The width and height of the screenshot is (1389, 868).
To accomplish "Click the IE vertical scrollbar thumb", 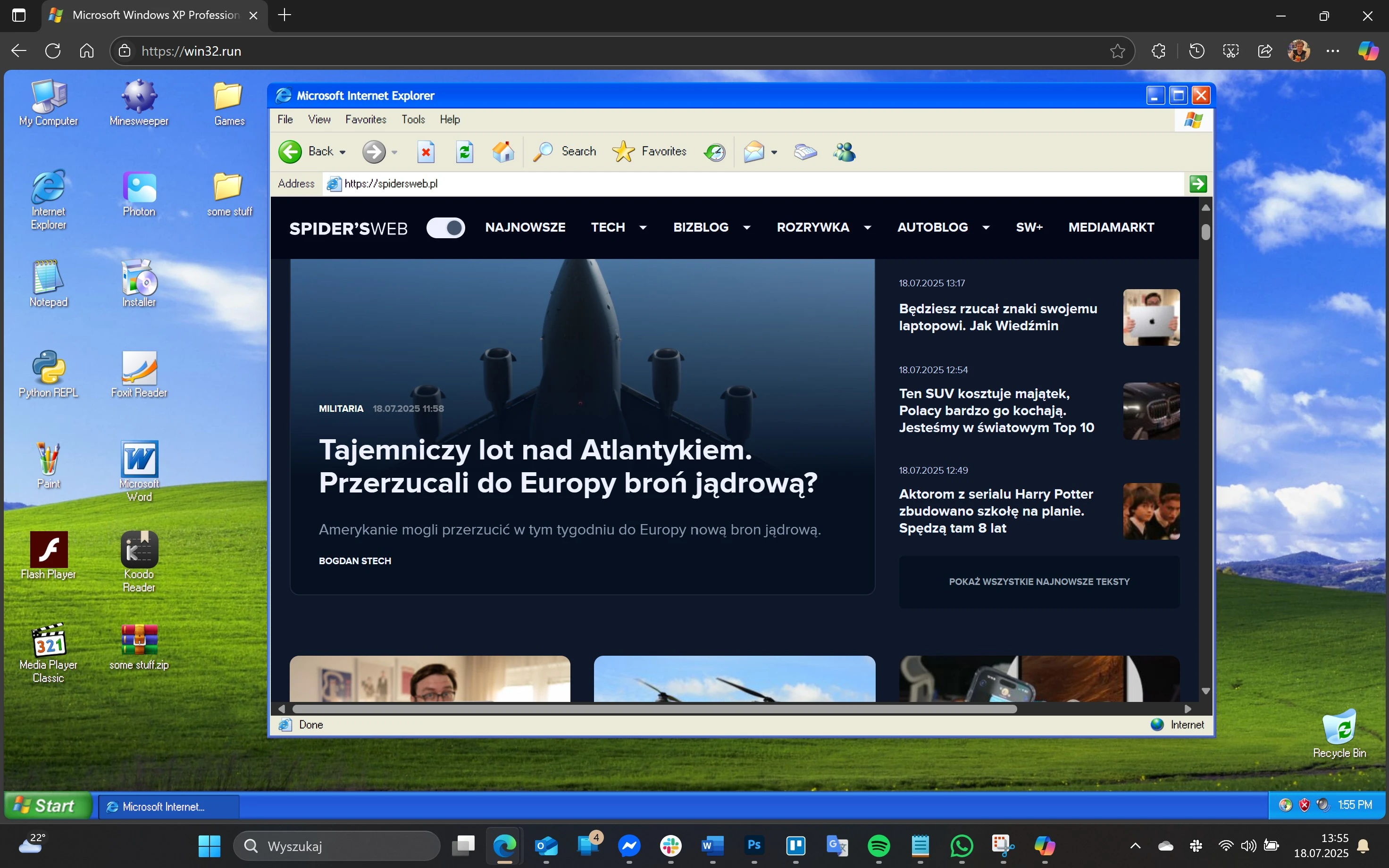I will click(x=1205, y=232).
